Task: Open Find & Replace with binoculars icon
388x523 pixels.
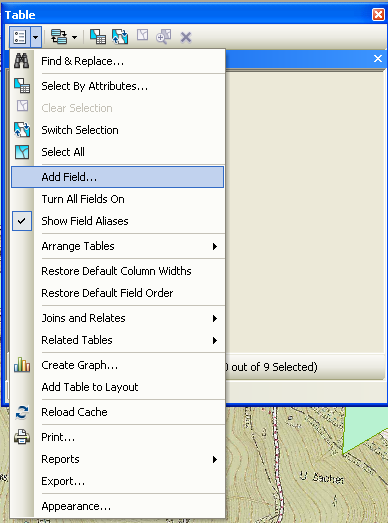Action: (22, 61)
